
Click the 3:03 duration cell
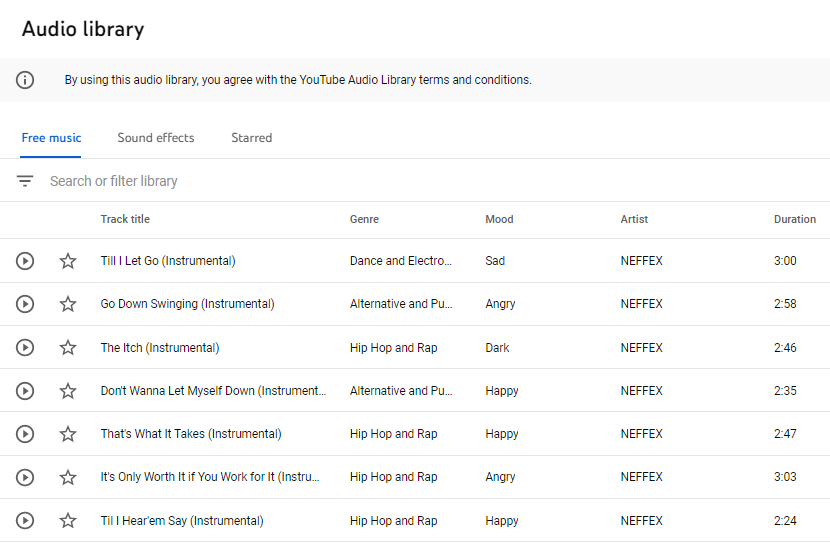pyautogui.click(x=785, y=477)
